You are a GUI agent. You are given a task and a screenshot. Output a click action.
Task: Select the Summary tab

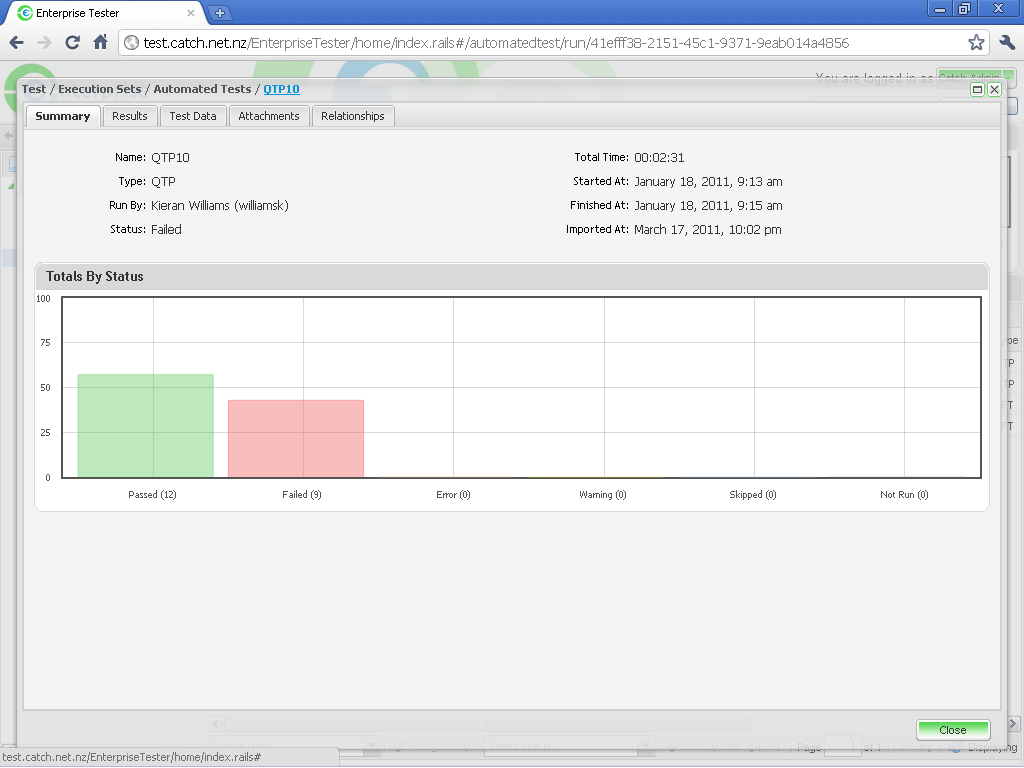point(63,116)
